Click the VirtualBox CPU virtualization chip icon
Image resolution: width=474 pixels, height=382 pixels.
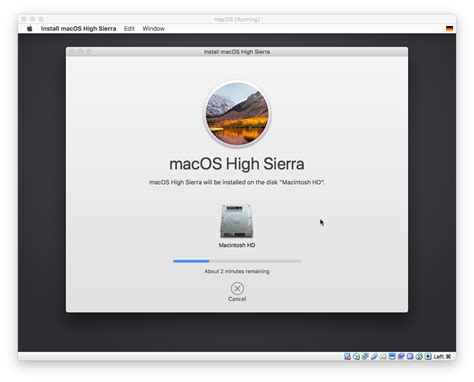pyautogui.click(x=410, y=356)
